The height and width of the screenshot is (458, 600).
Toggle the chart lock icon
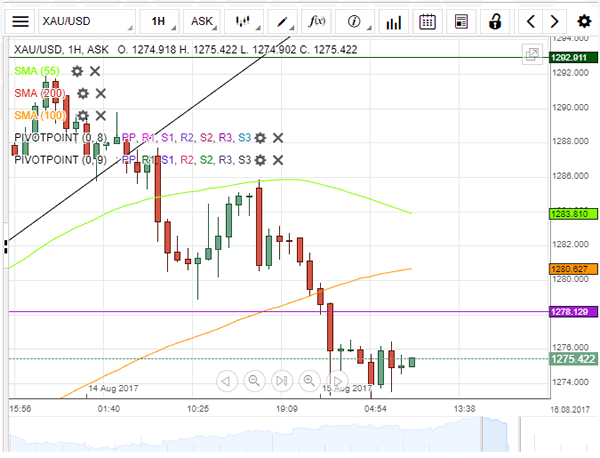pyautogui.click(x=495, y=21)
